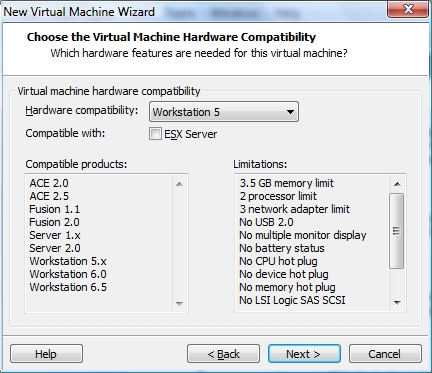432x373 pixels.
Task: Click 'No battery status' limitation
Action: (282, 248)
